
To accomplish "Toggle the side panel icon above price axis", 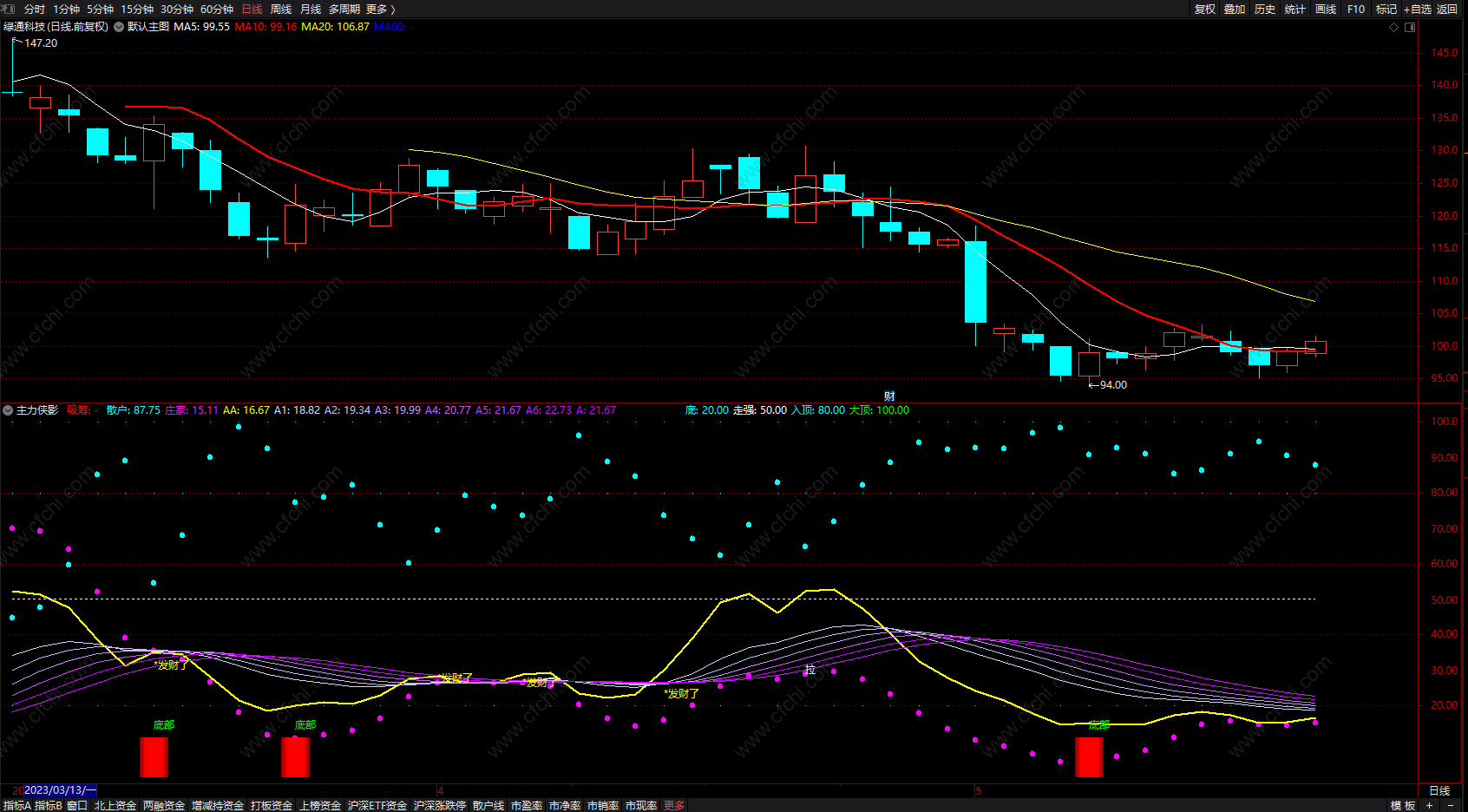I will click(1410, 27).
